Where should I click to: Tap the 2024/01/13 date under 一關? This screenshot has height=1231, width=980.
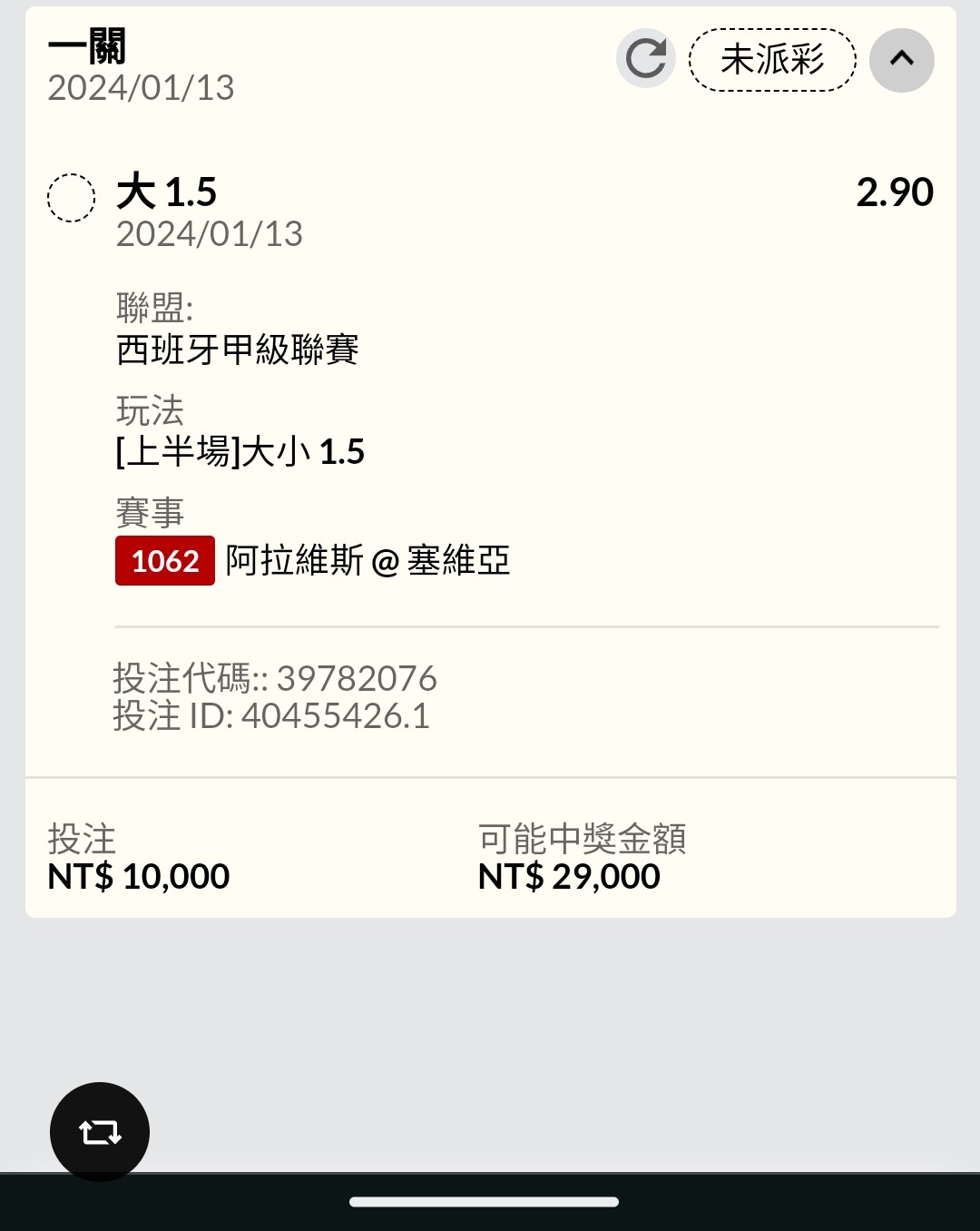tap(141, 88)
